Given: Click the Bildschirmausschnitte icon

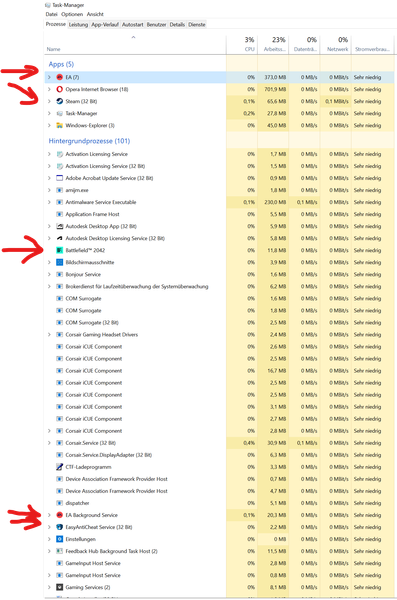Looking at the screenshot, I should coord(59,262).
